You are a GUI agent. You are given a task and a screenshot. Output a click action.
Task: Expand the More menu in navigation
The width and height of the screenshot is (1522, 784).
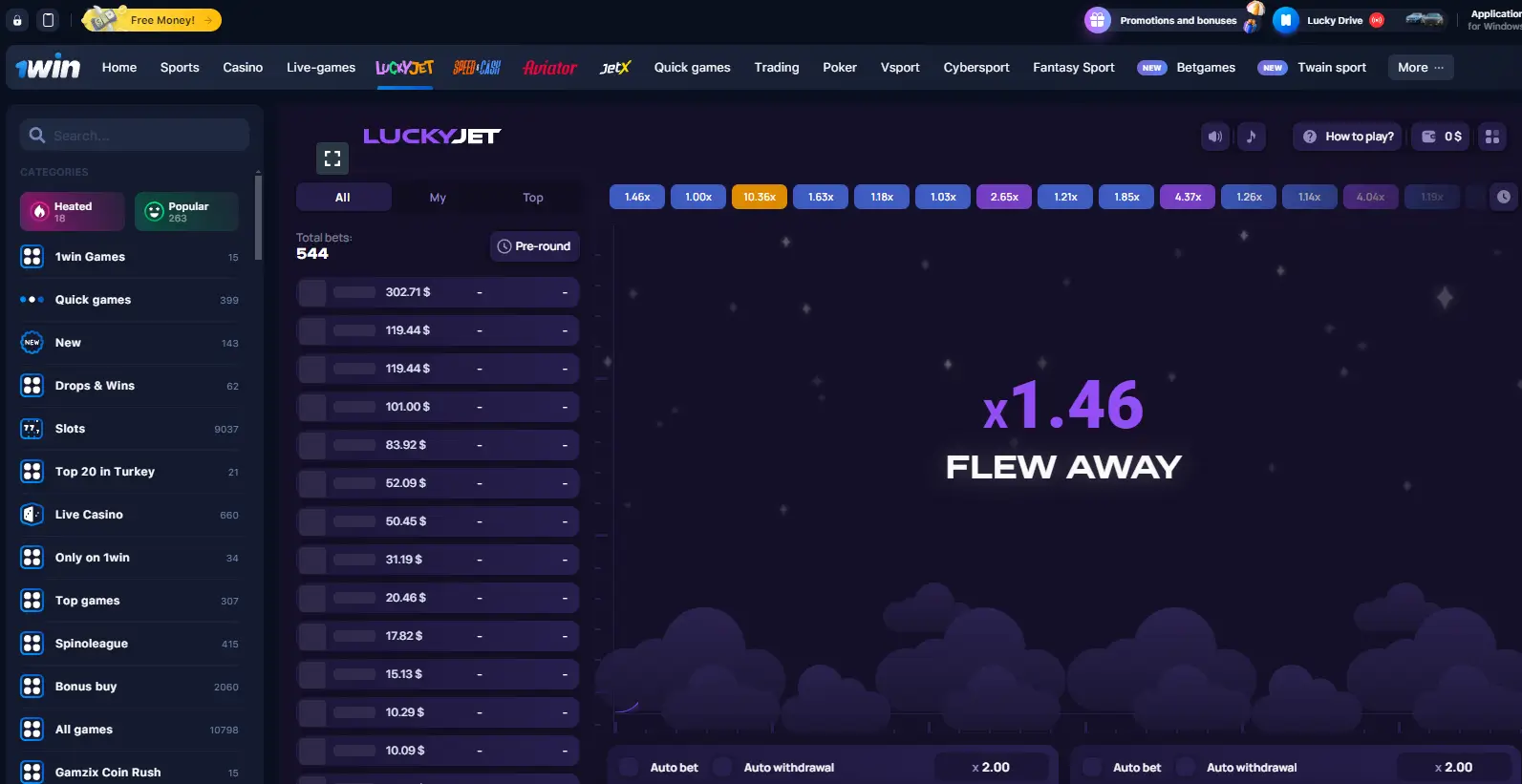[x=1420, y=67]
